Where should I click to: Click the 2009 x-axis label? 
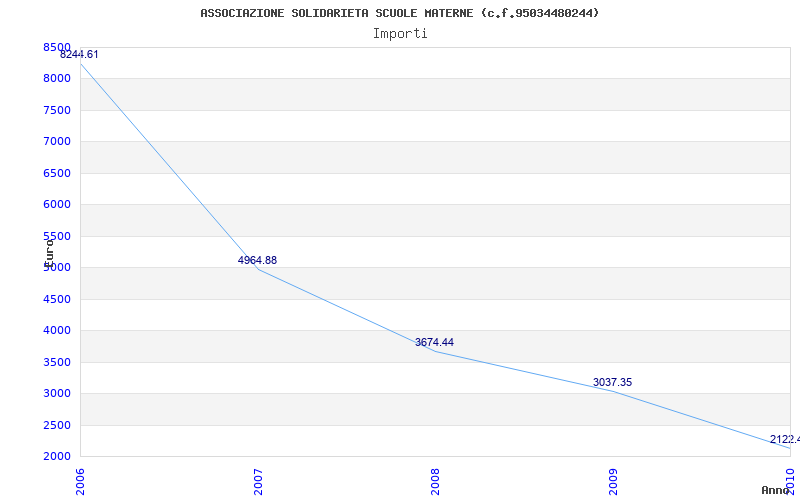[x=613, y=482]
